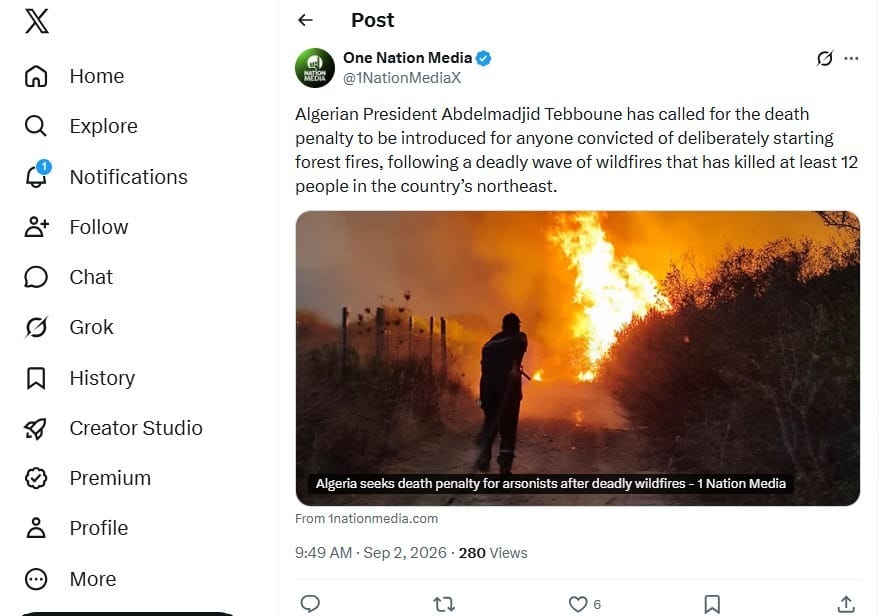
Task: Share the post with upload icon
Action: (846, 603)
